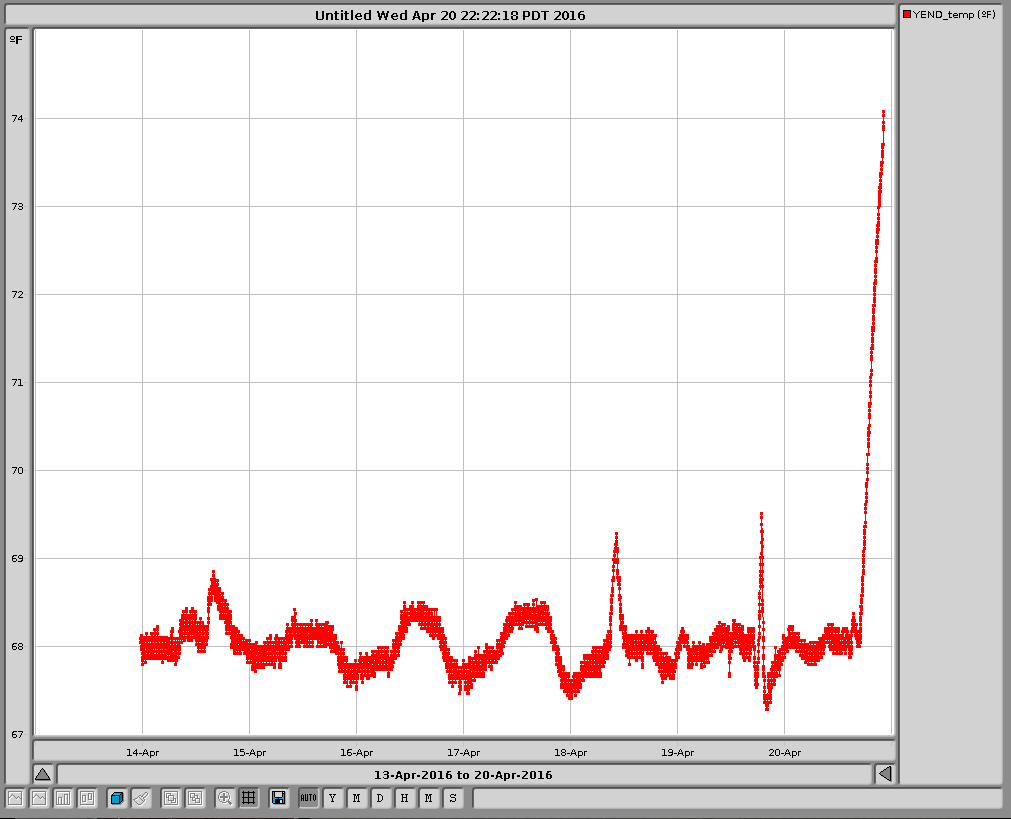The height and width of the screenshot is (819, 1011).
Task: Select the YEND_temp (ºF) legend label
Action: 954,14
